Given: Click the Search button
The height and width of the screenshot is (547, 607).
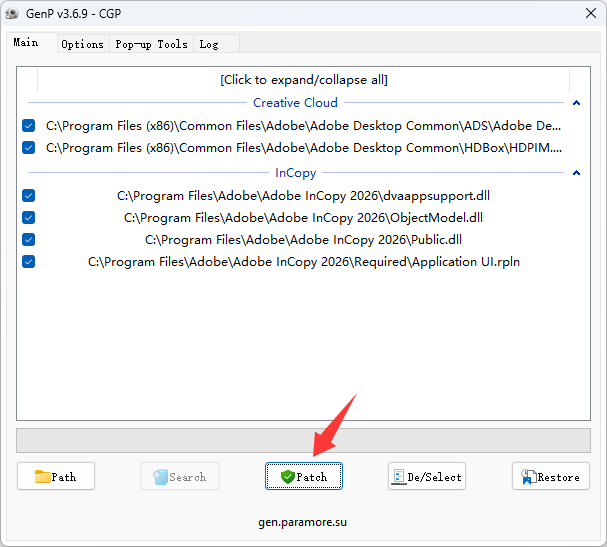Looking at the screenshot, I should point(180,477).
